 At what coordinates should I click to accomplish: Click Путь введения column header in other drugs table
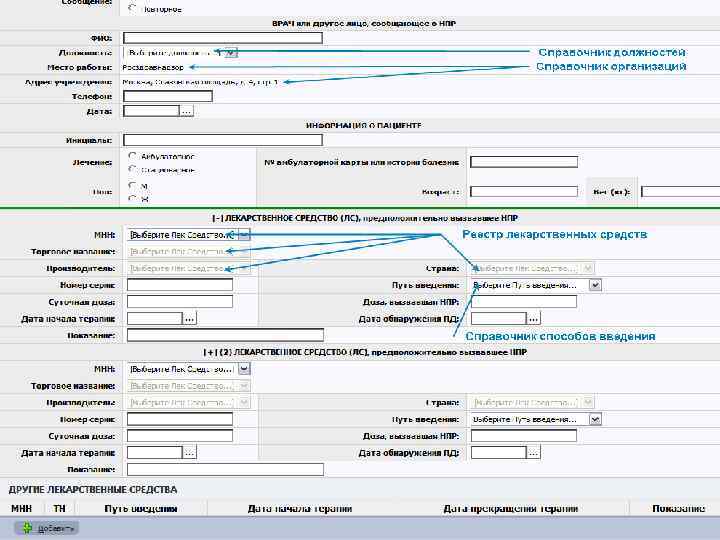(x=141, y=509)
